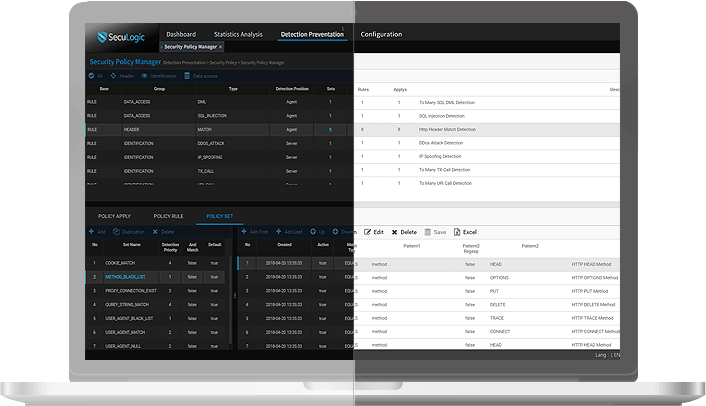
Task: Open the Detection Preventation menu
Action: (313, 34)
